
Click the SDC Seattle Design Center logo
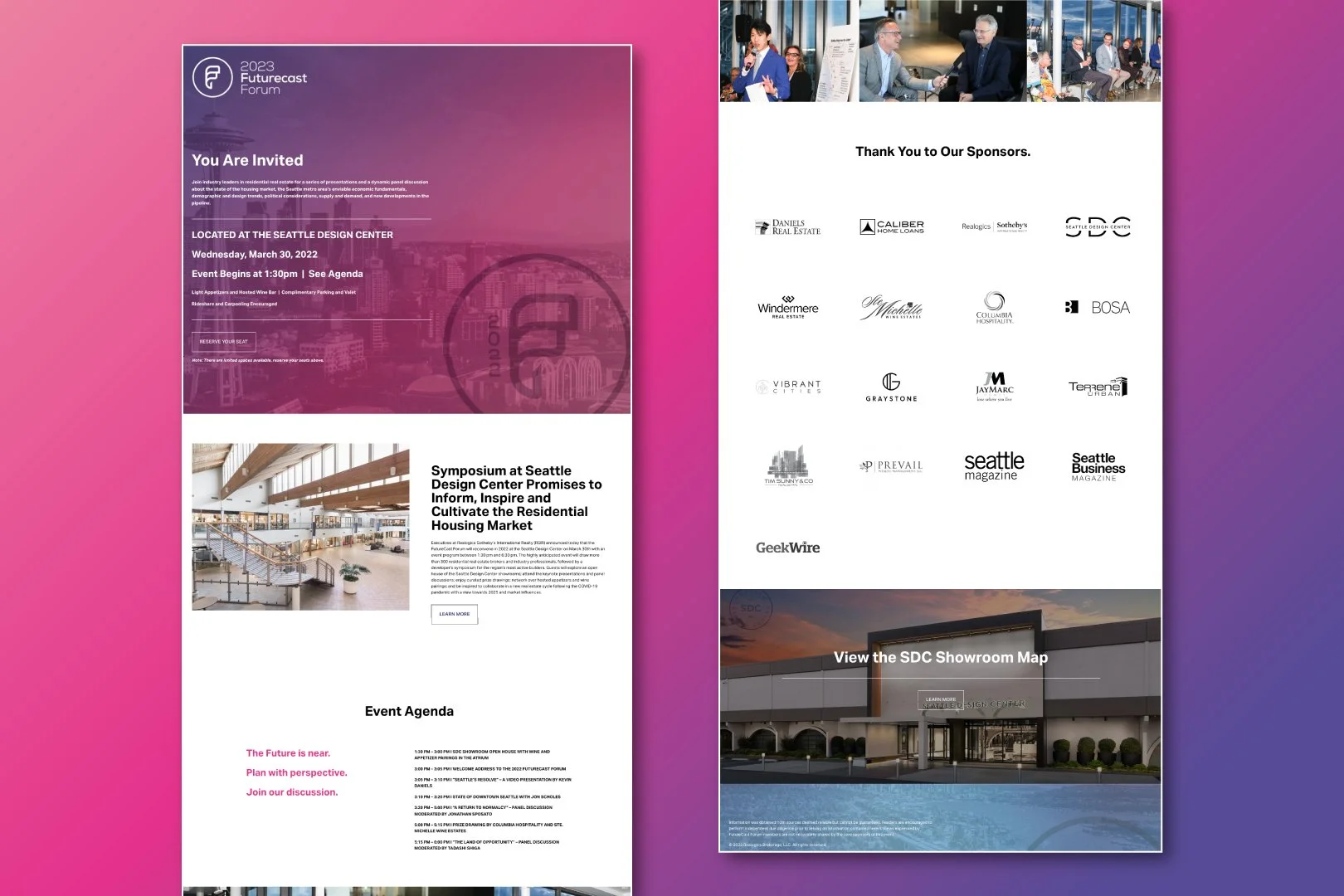(x=1098, y=226)
